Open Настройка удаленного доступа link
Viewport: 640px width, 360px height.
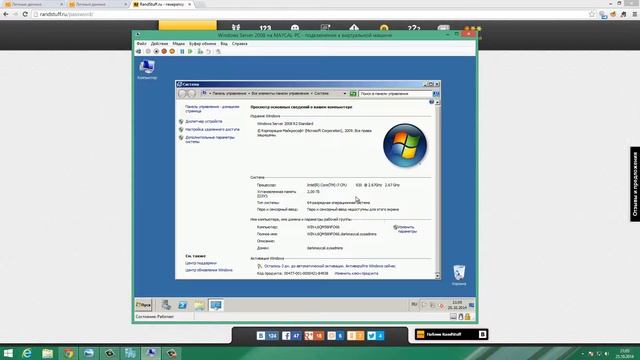pos(212,129)
